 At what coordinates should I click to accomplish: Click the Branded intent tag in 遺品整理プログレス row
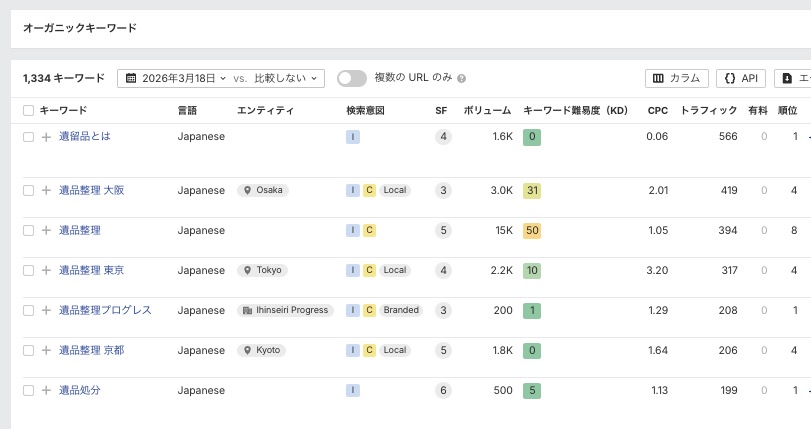pos(401,310)
